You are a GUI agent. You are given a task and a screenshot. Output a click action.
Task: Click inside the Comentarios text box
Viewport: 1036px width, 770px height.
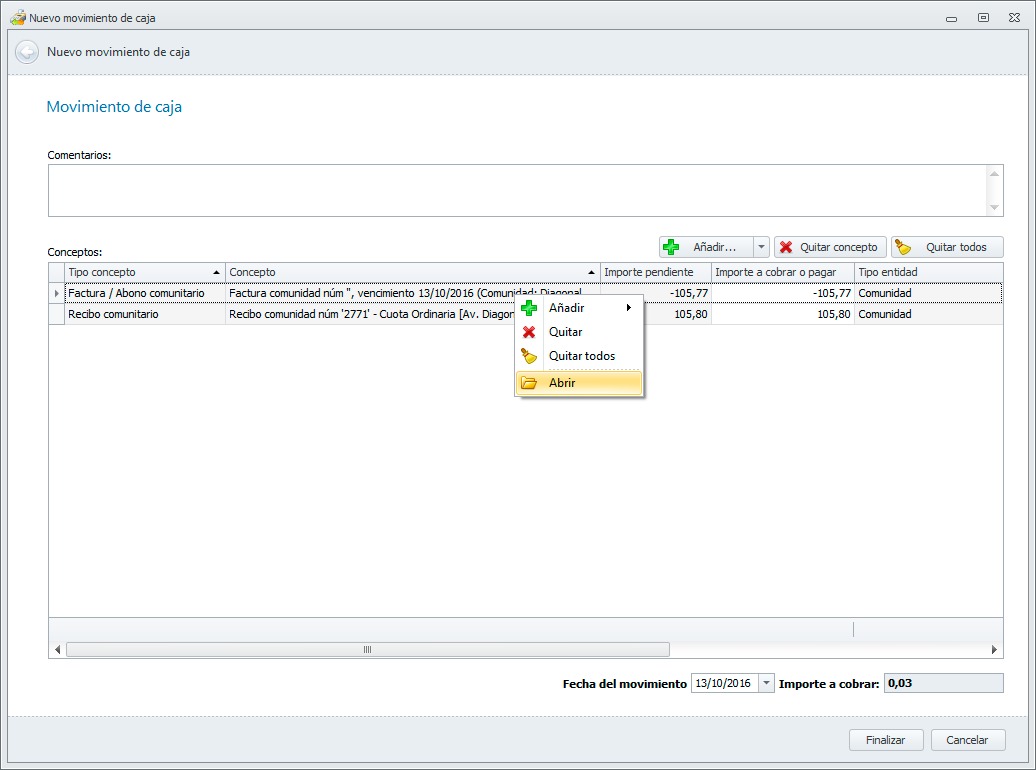517,190
